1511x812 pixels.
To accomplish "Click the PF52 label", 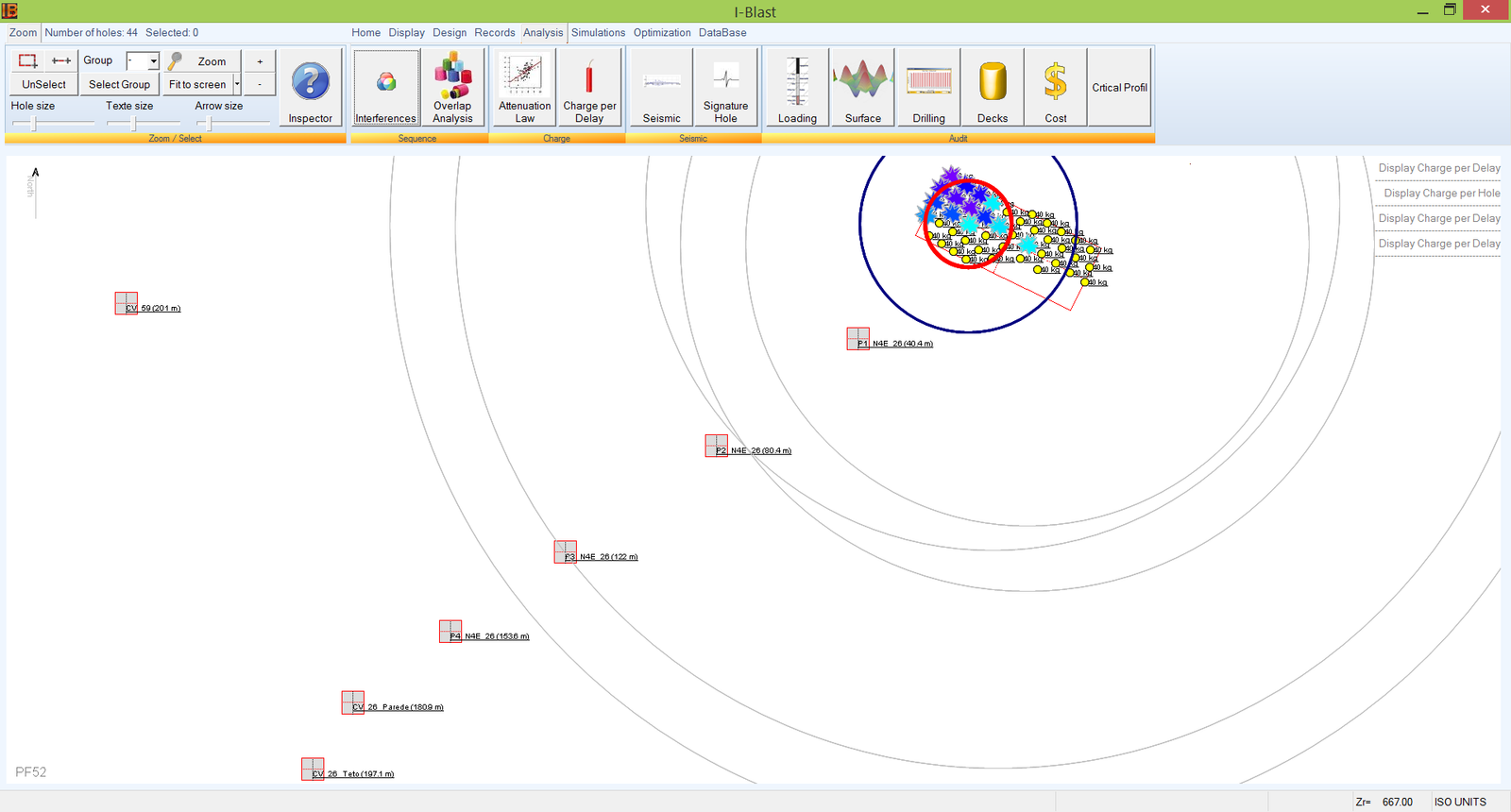I will pyautogui.click(x=31, y=771).
